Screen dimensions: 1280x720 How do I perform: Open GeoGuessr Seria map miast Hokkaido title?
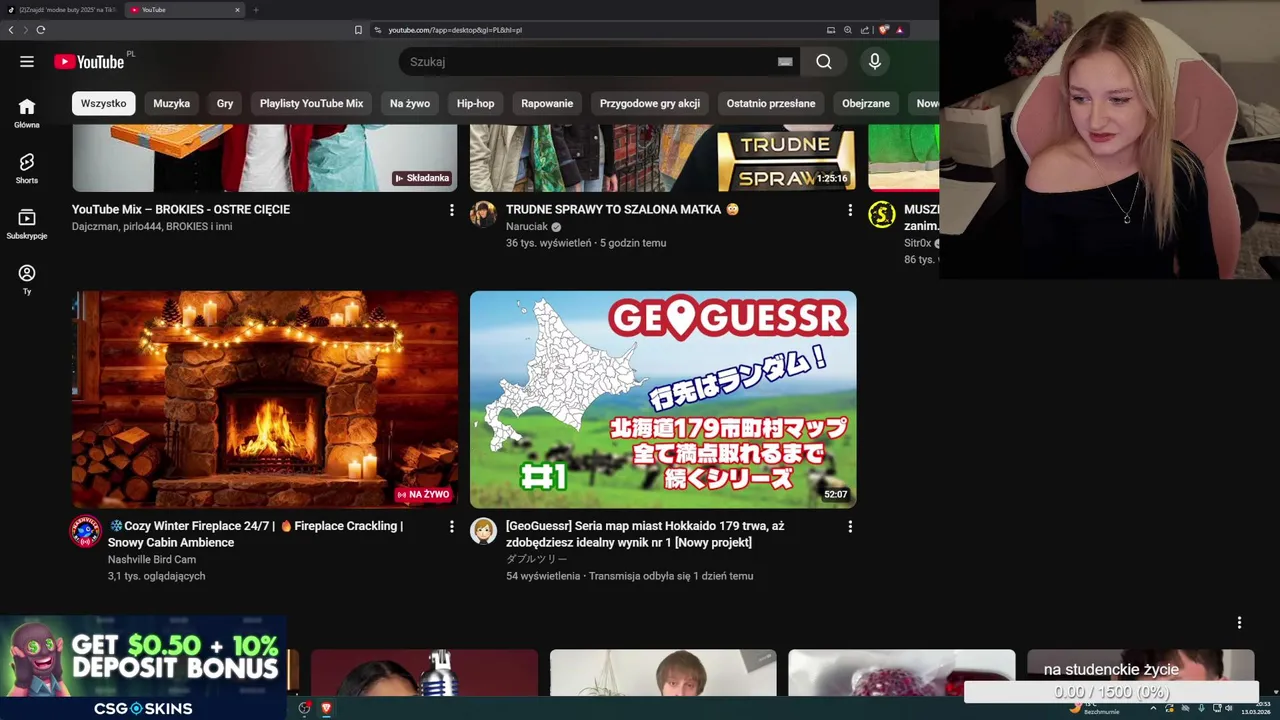click(645, 534)
